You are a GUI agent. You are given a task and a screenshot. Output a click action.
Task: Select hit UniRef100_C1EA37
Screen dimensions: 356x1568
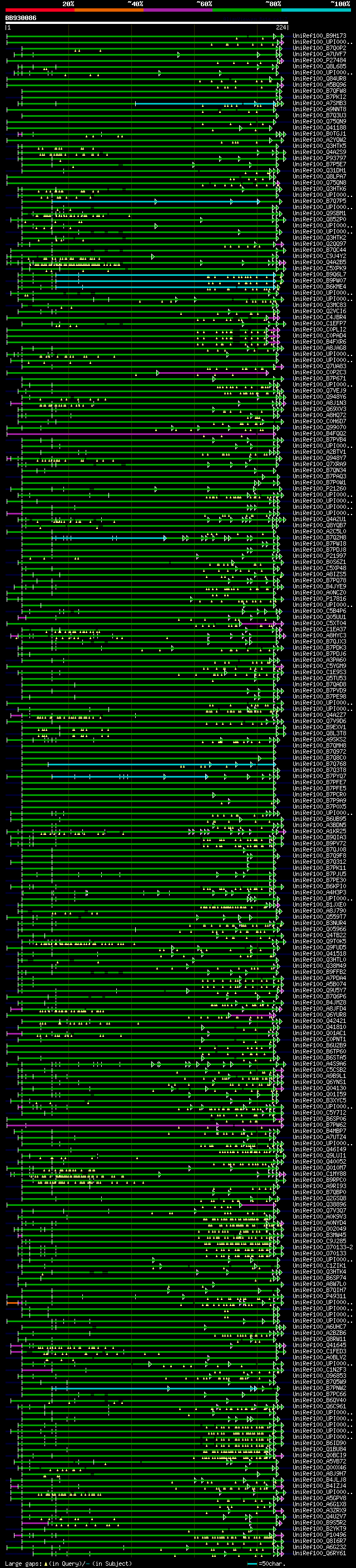319,630
